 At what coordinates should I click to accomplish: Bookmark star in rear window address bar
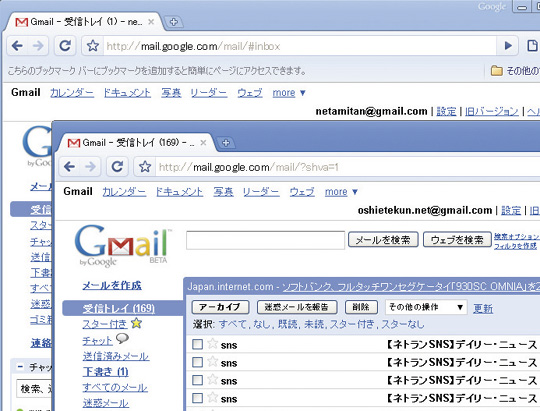coord(93,45)
